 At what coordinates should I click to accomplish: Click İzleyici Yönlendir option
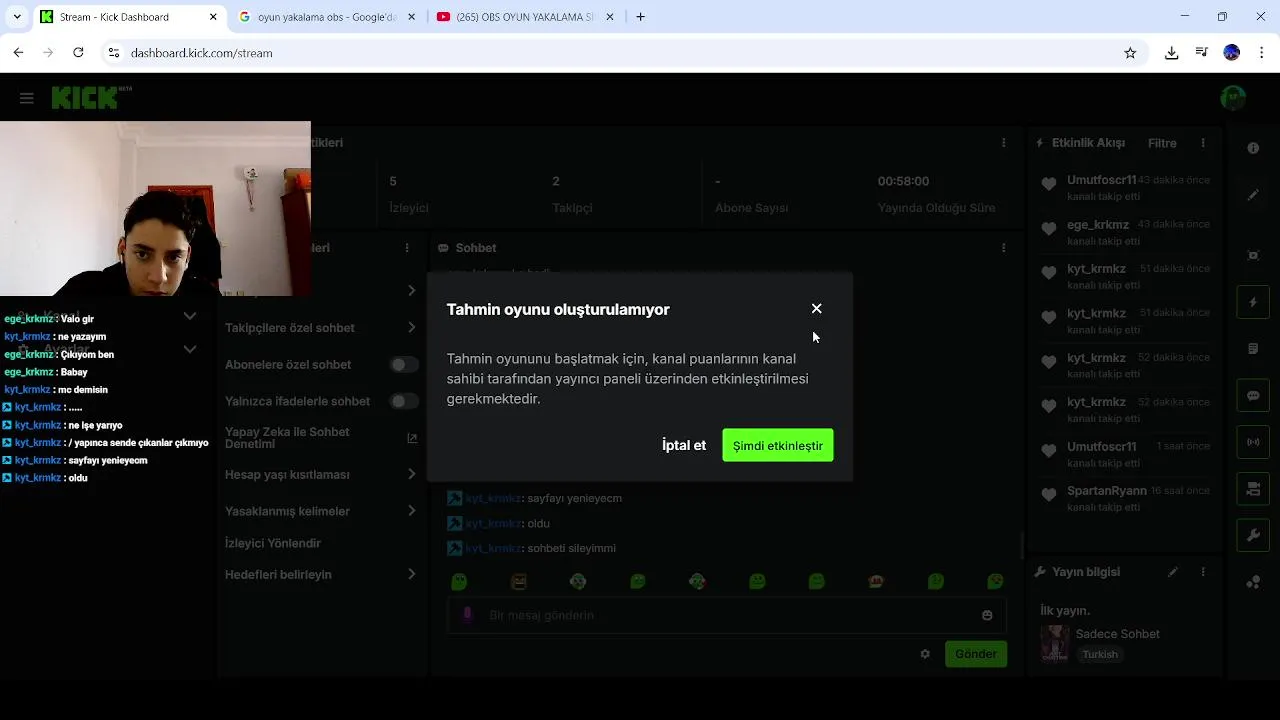pos(273,543)
